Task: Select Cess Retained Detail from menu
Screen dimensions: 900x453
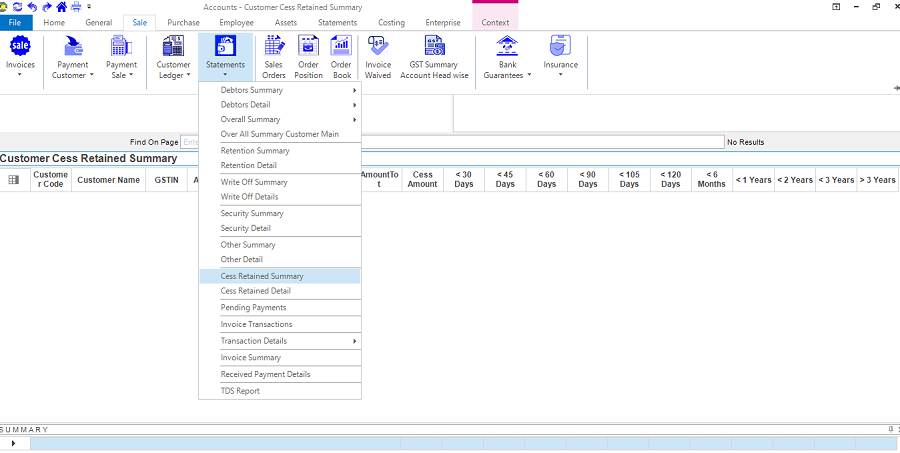Action: (256, 291)
